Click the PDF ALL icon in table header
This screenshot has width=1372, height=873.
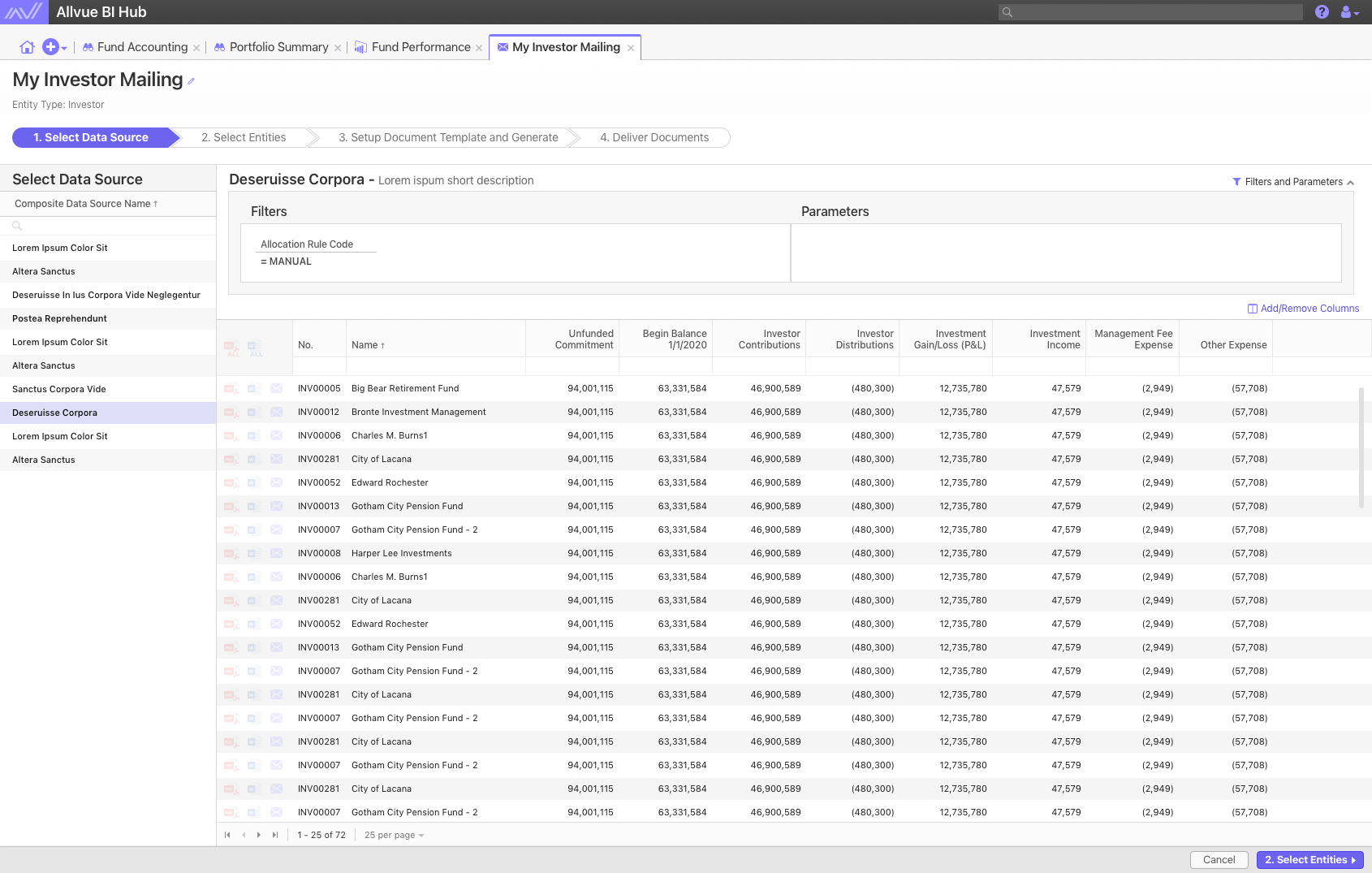pyautogui.click(x=233, y=348)
